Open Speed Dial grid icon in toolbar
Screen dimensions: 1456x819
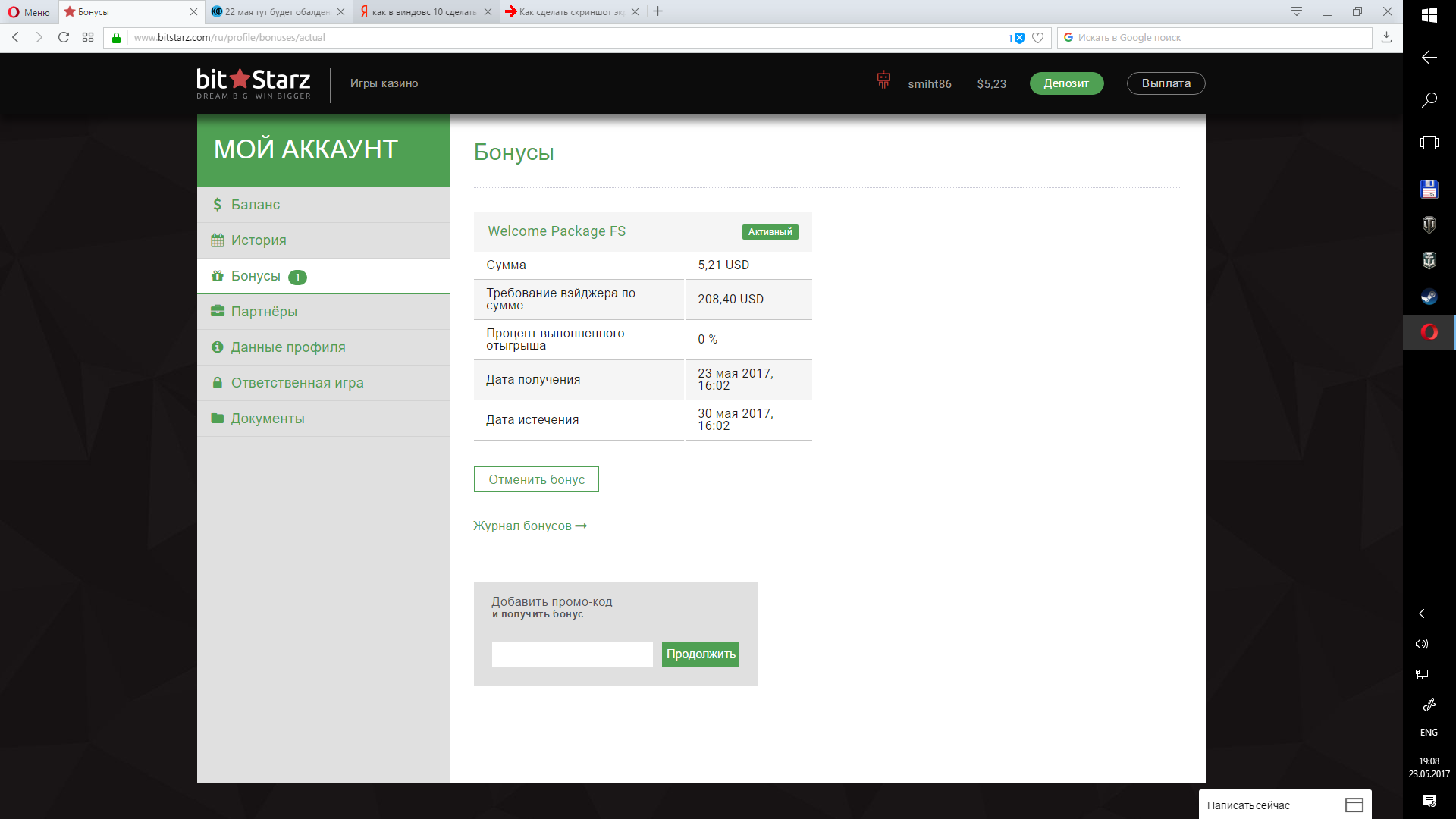click(x=88, y=37)
